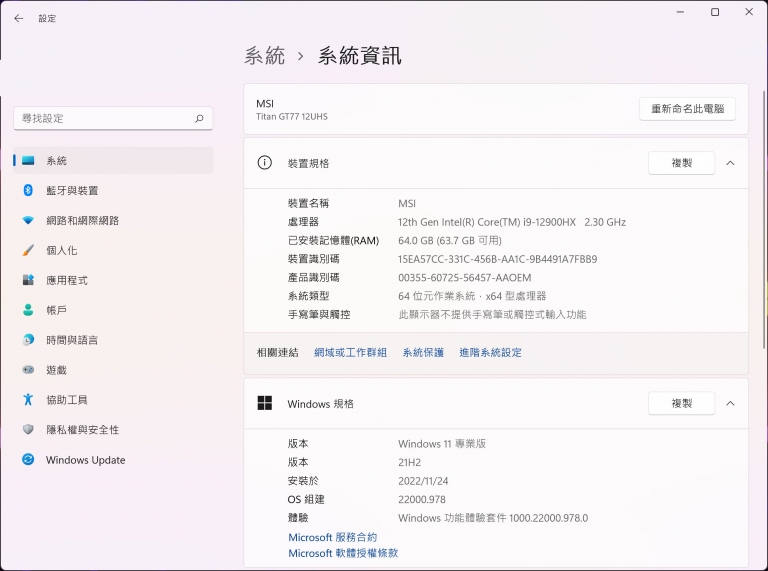The height and width of the screenshot is (571, 768).
Task: Maximize the Settings window
Action: 715,12
